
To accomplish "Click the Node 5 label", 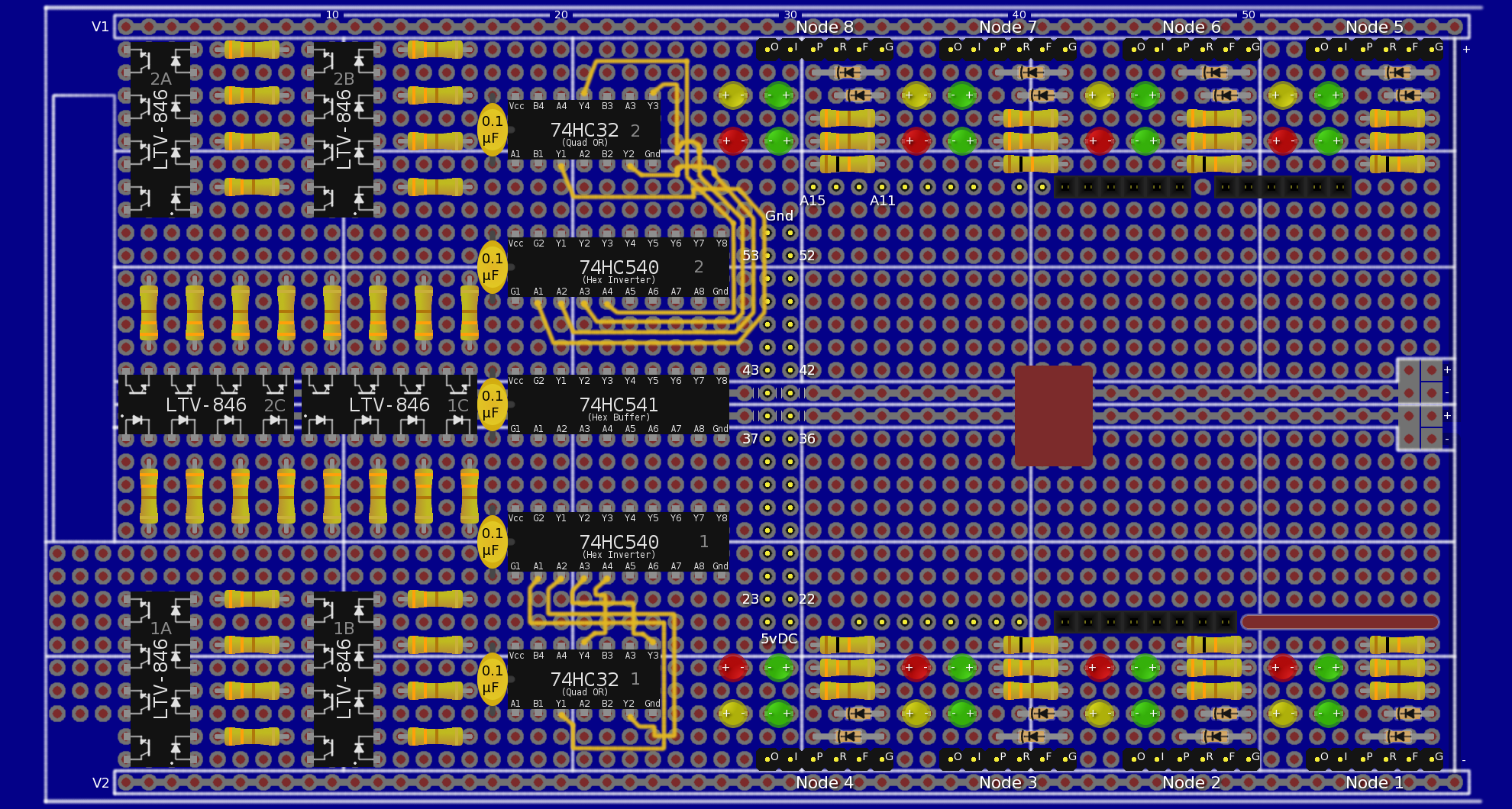I will coord(1375,27).
